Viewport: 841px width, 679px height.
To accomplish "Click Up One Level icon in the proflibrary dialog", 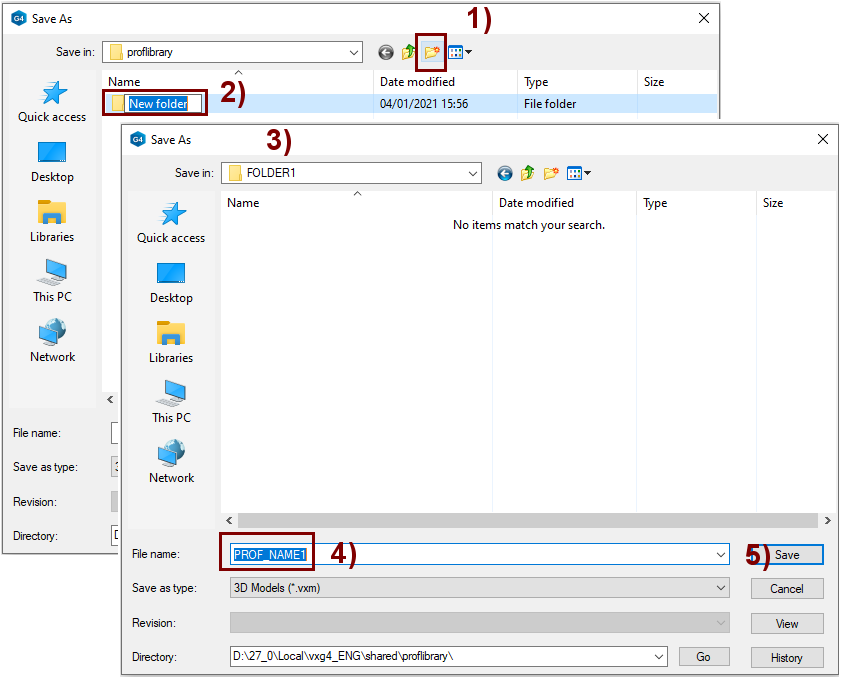I will [409, 52].
